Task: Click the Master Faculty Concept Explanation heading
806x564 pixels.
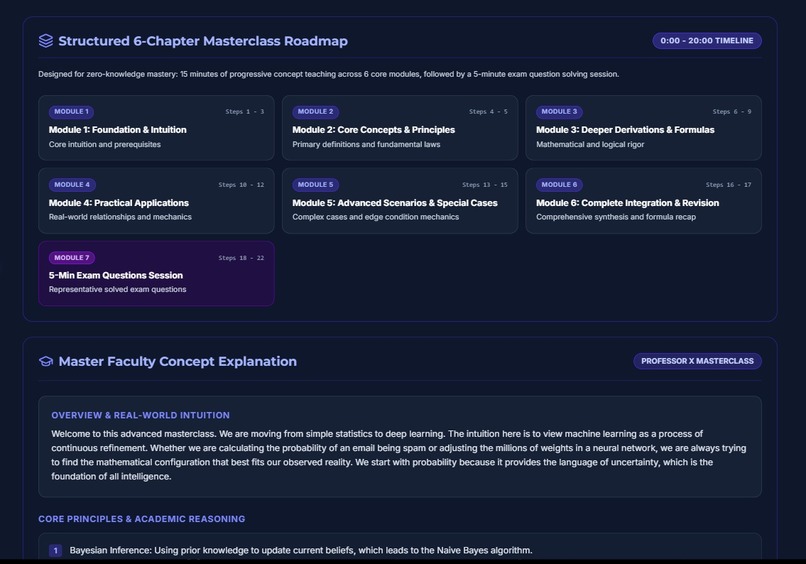Action: (x=177, y=361)
